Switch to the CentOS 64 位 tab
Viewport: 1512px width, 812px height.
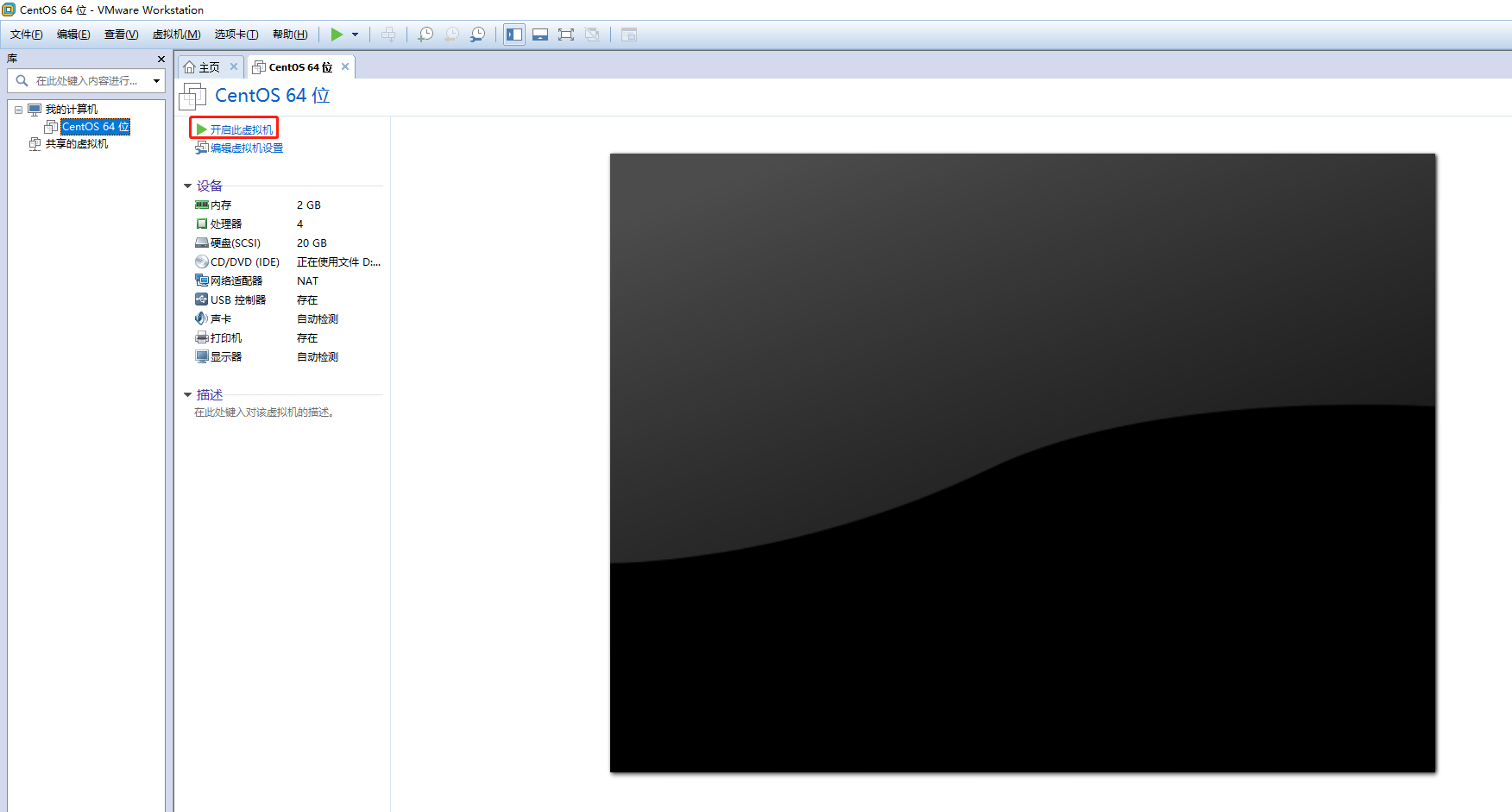point(300,67)
